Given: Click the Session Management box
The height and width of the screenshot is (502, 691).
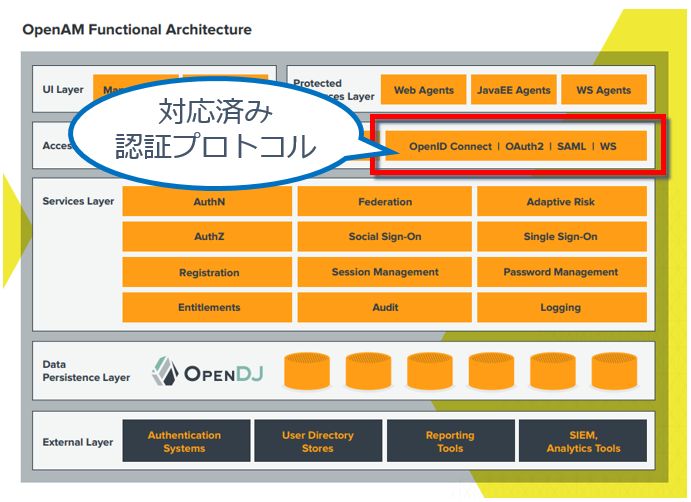Looking at the screenshot, I should pos(385,272).
